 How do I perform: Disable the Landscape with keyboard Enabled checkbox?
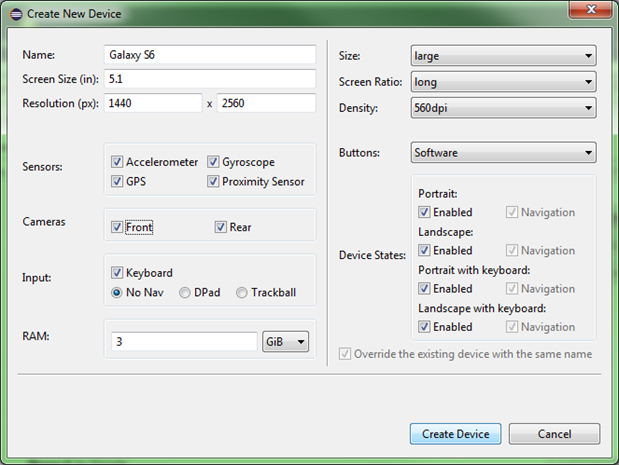point(424,327)
